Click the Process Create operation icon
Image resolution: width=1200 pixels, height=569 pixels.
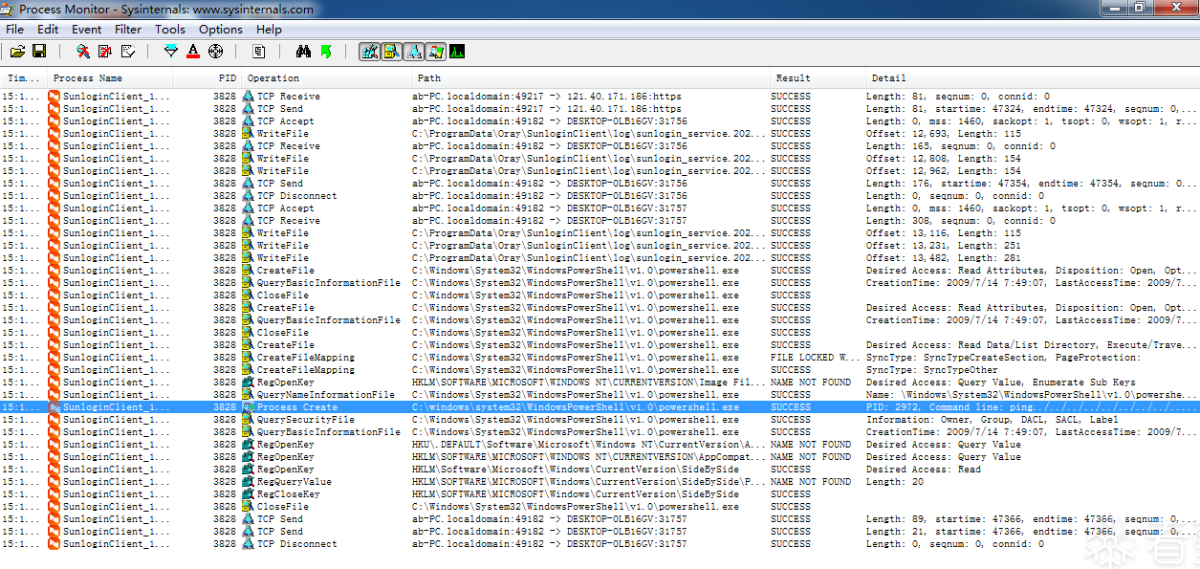tap(248, 407)
